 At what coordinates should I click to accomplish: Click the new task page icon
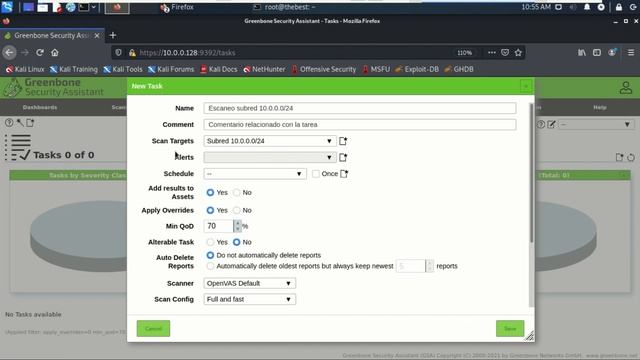(30, 122)
